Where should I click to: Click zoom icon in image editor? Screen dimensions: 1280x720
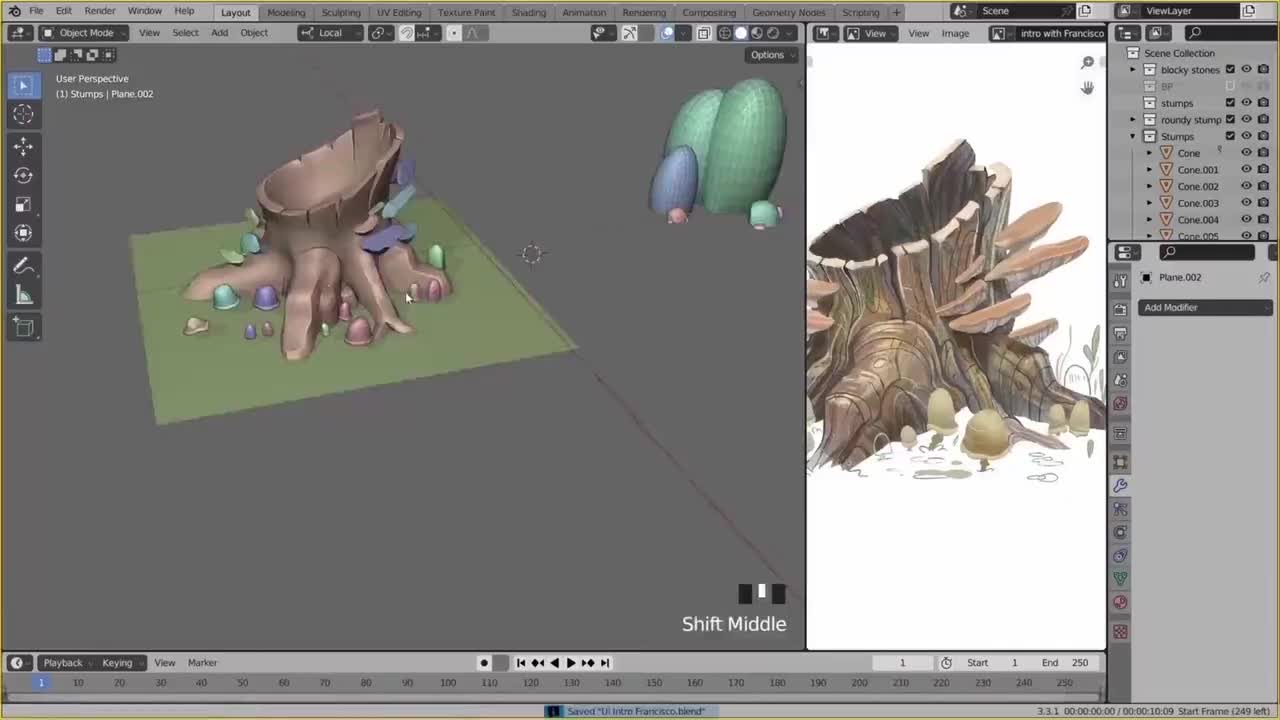[1087, 63]
